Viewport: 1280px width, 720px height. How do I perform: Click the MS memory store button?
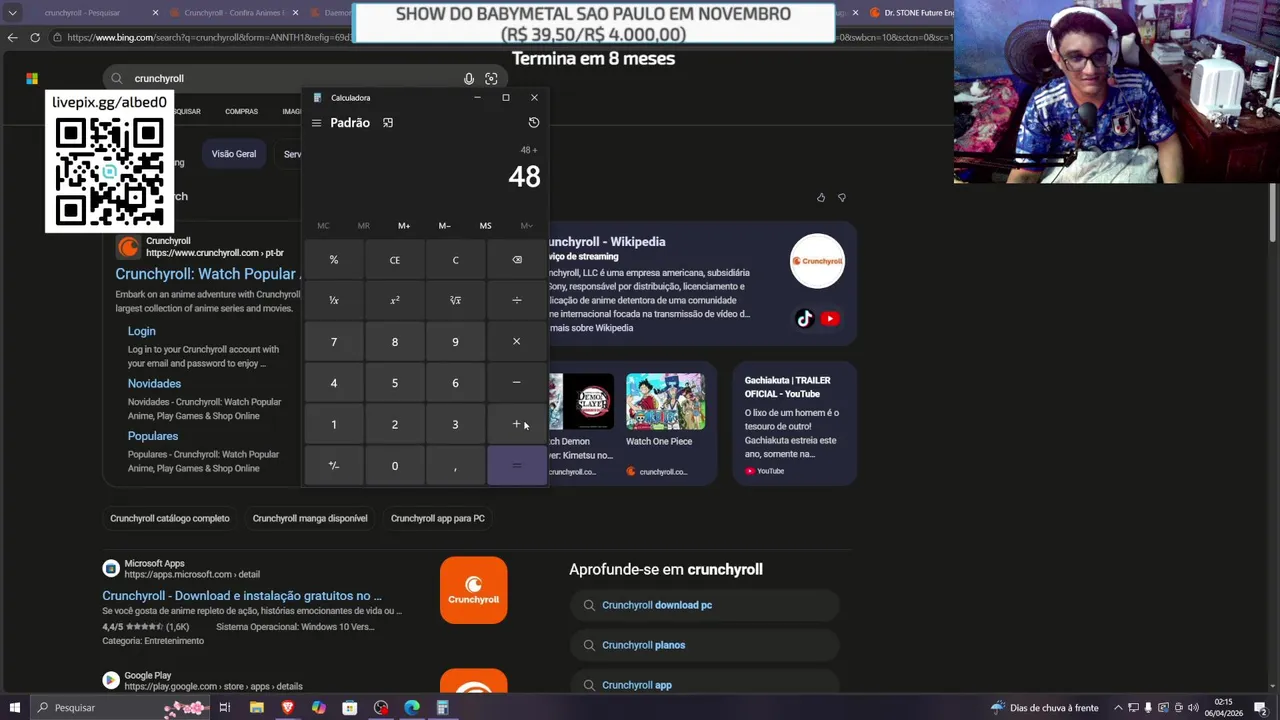(485, 226)
